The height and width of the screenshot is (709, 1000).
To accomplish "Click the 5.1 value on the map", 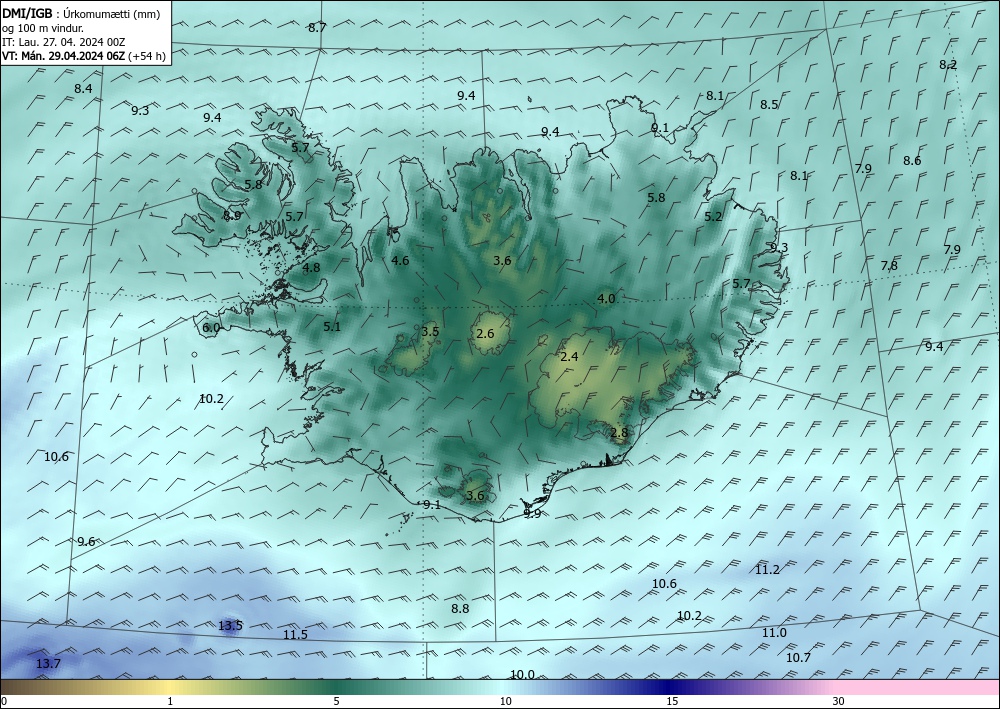I will [x=332, y=327].
